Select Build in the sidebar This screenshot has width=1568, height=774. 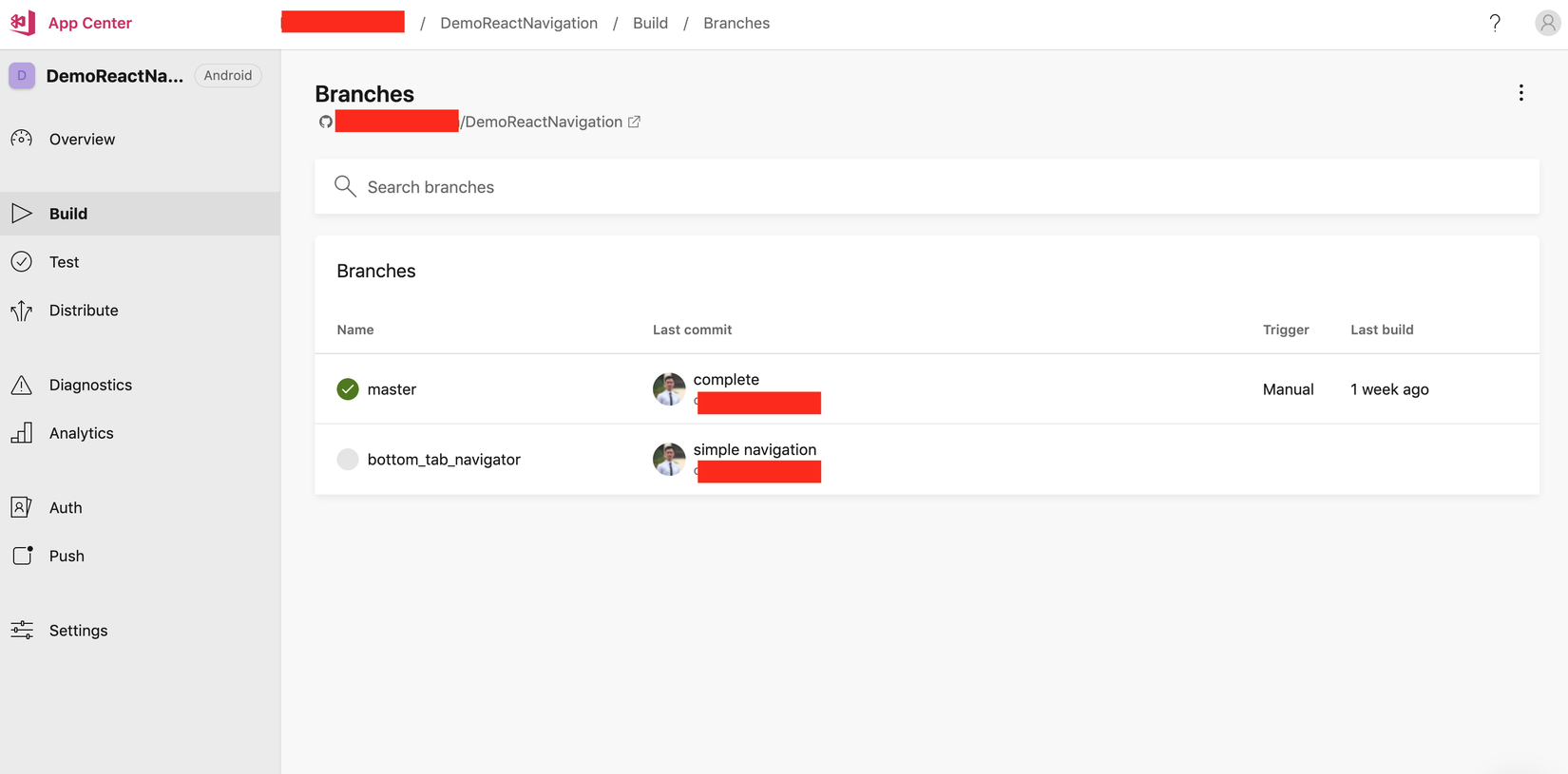pos(140,214)
